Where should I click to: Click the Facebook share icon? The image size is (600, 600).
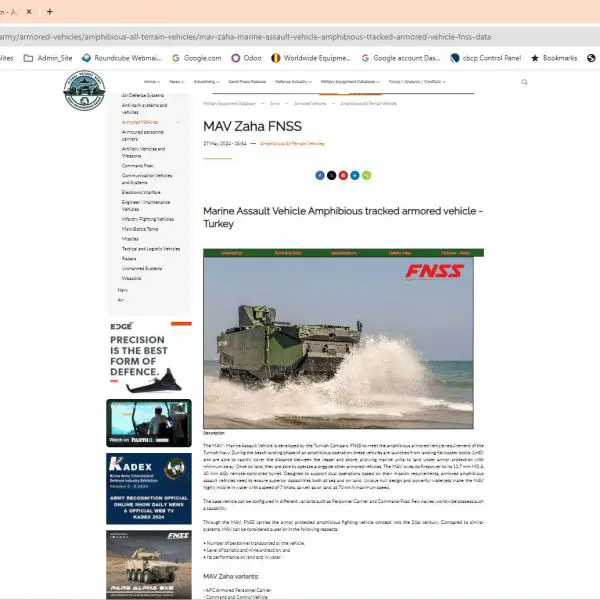(320, 175)
